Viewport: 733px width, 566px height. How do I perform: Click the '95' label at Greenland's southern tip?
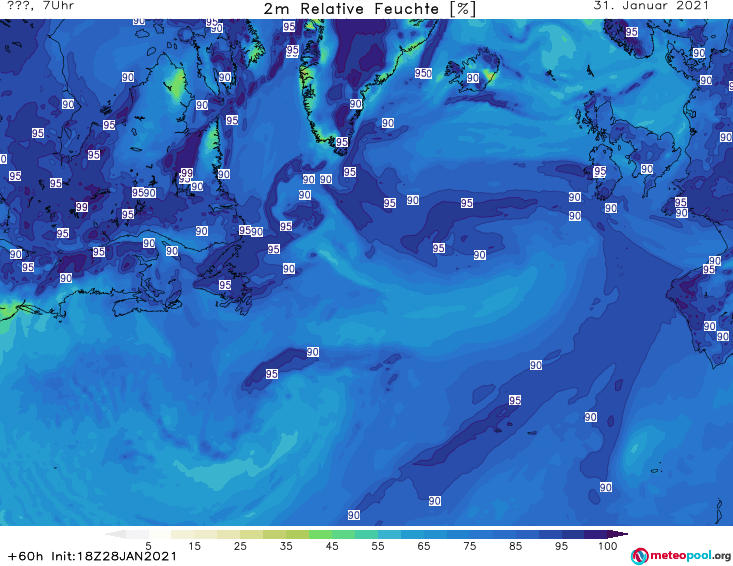click(342, 142)
